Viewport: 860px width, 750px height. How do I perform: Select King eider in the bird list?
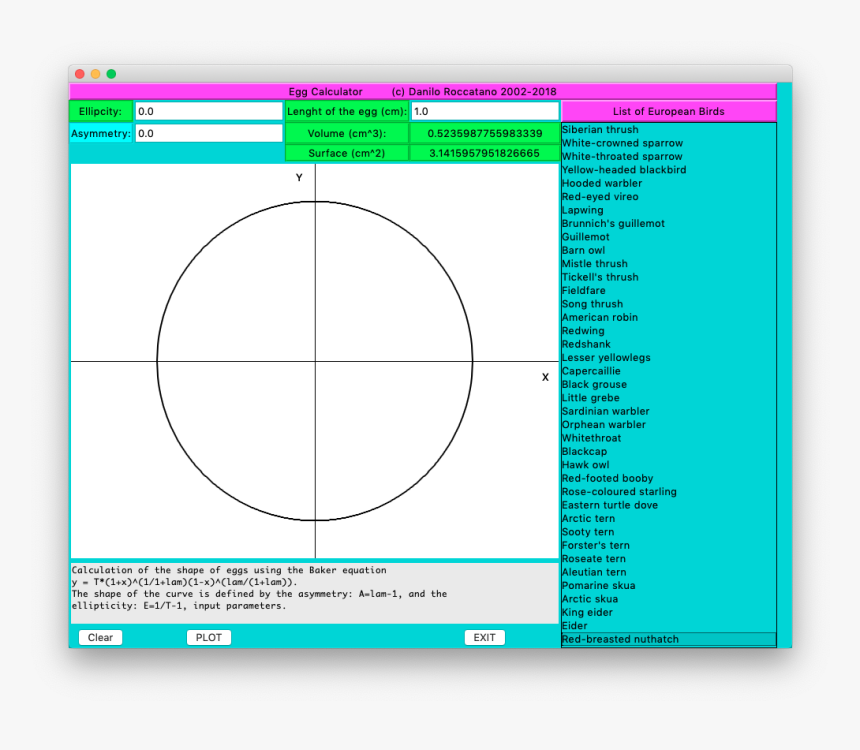point(669,612)
